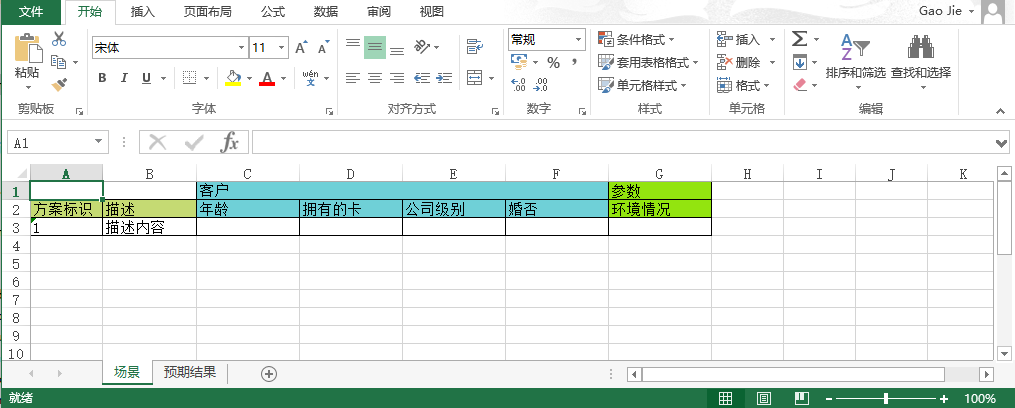The image size is (1015, 408).
Task: Click the yellow fill color swatch
Action: click(232, 78)
